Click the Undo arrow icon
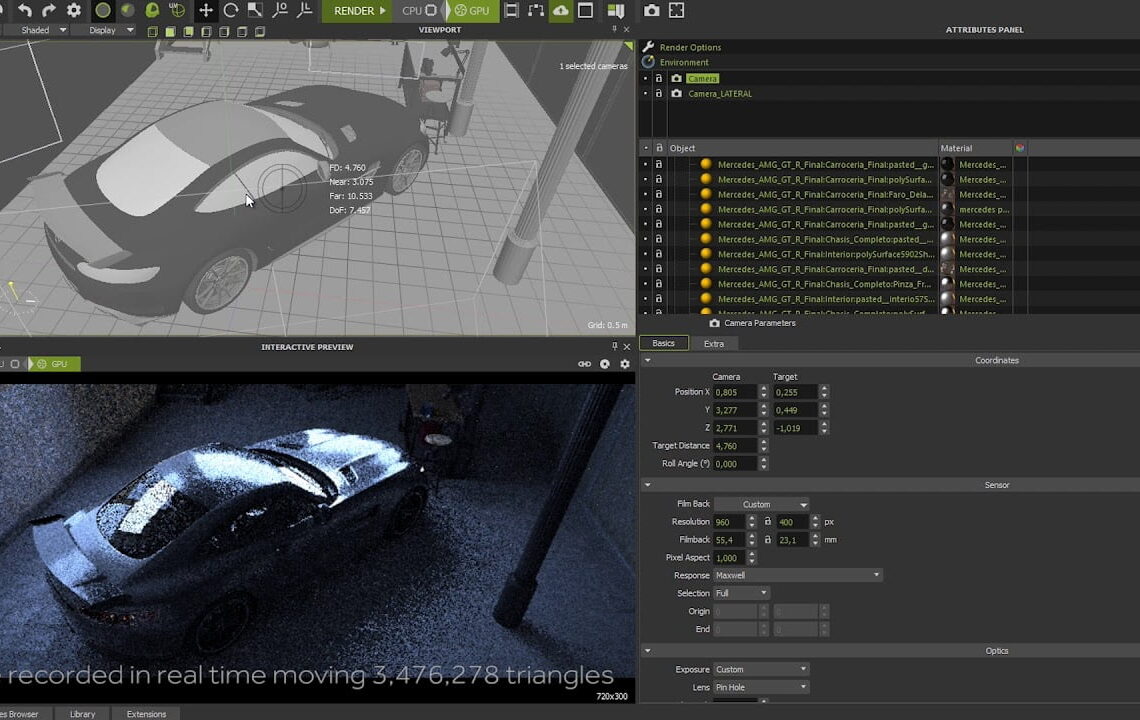 coord(25,11)
